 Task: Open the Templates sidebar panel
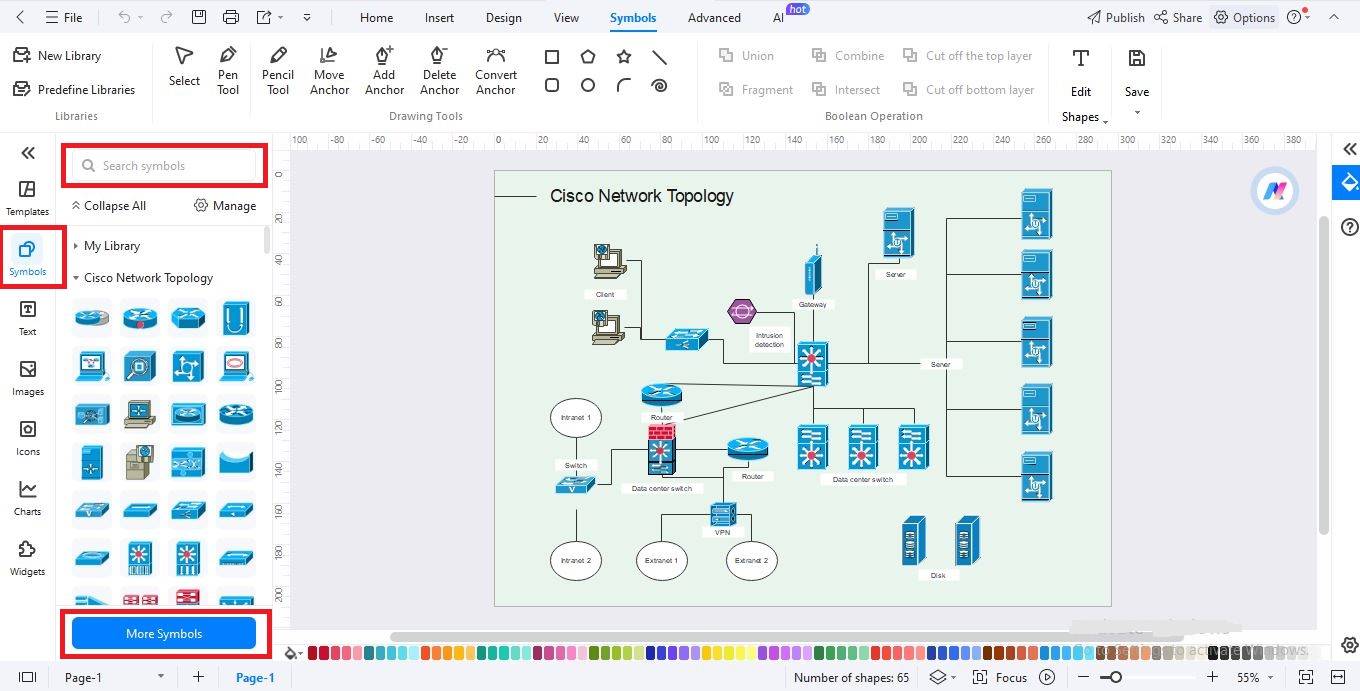coord(27,198)
